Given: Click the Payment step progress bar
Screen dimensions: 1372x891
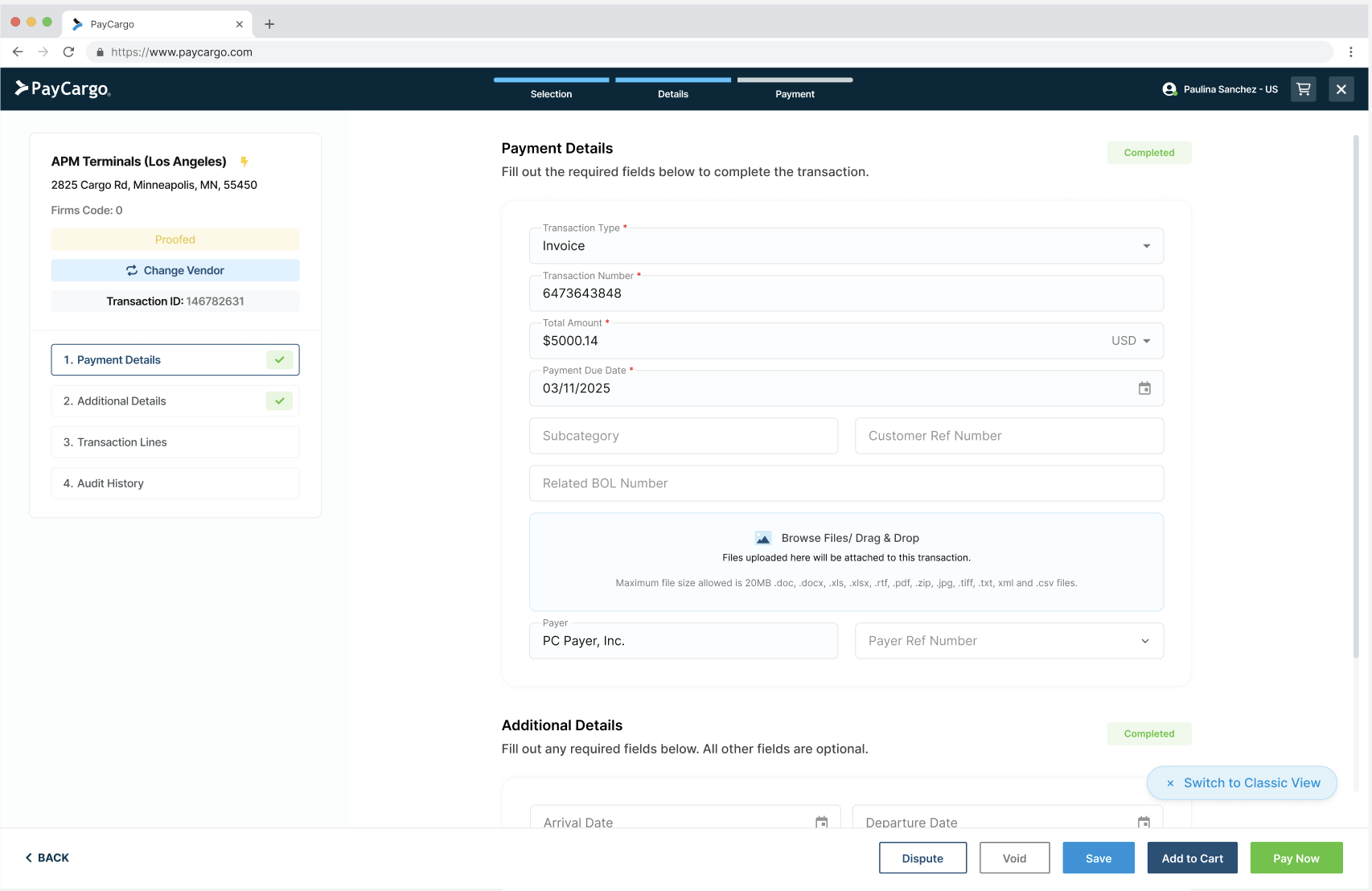Looking at the screenshot, I should 795,80.
